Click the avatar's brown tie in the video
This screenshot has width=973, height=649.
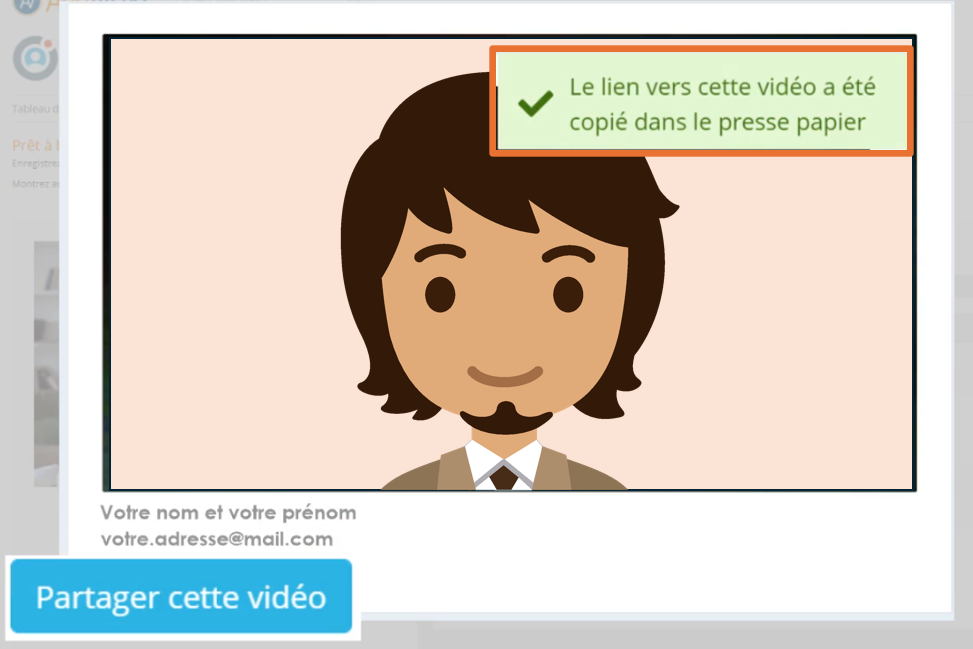coord(504,477)
